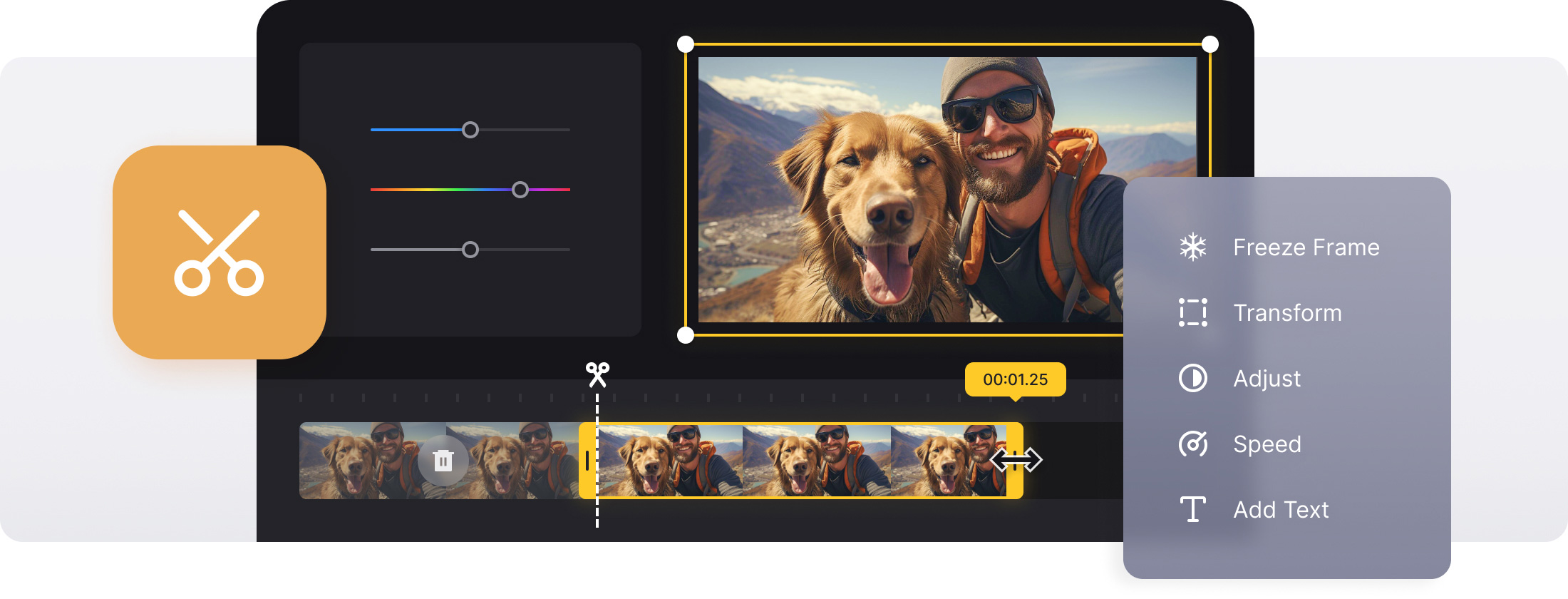Click the large orange scissors cut icon
Screen dimensions: 1568x599
[x=220, y=252]
